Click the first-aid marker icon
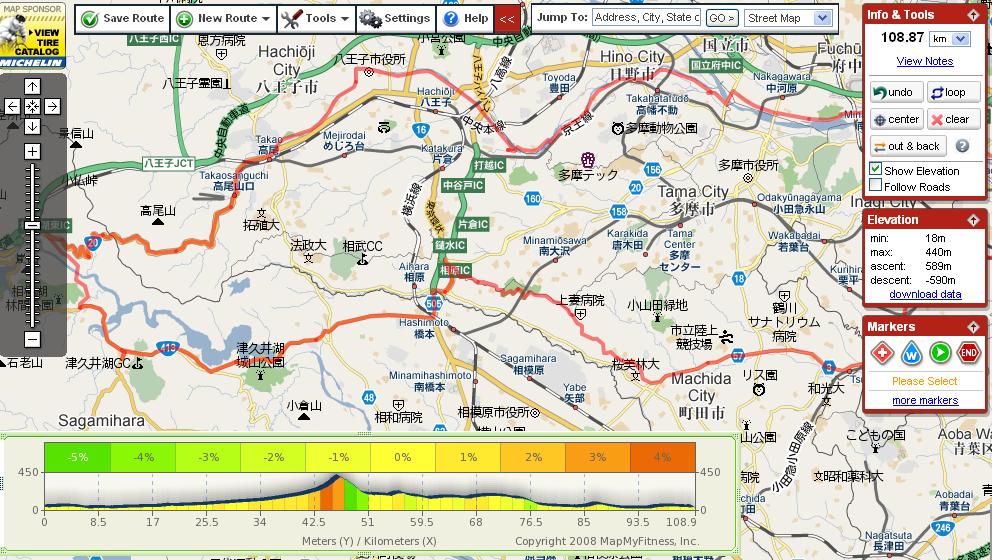 [882, 352]
